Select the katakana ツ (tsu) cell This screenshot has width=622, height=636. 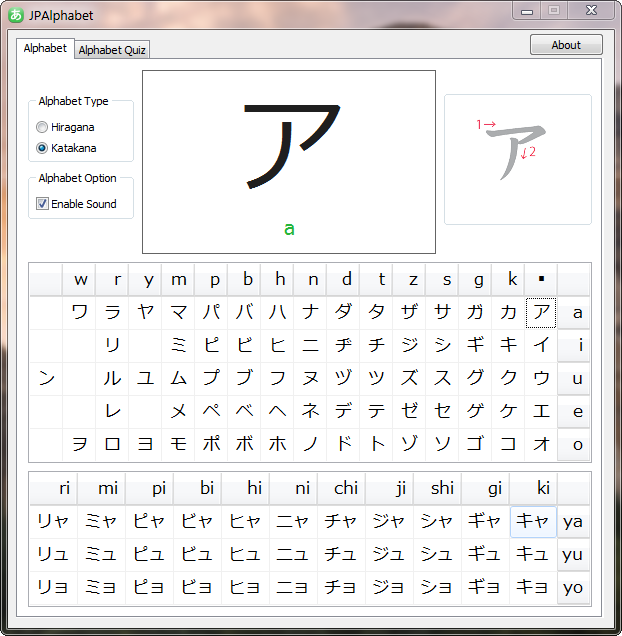pos(376,378)
